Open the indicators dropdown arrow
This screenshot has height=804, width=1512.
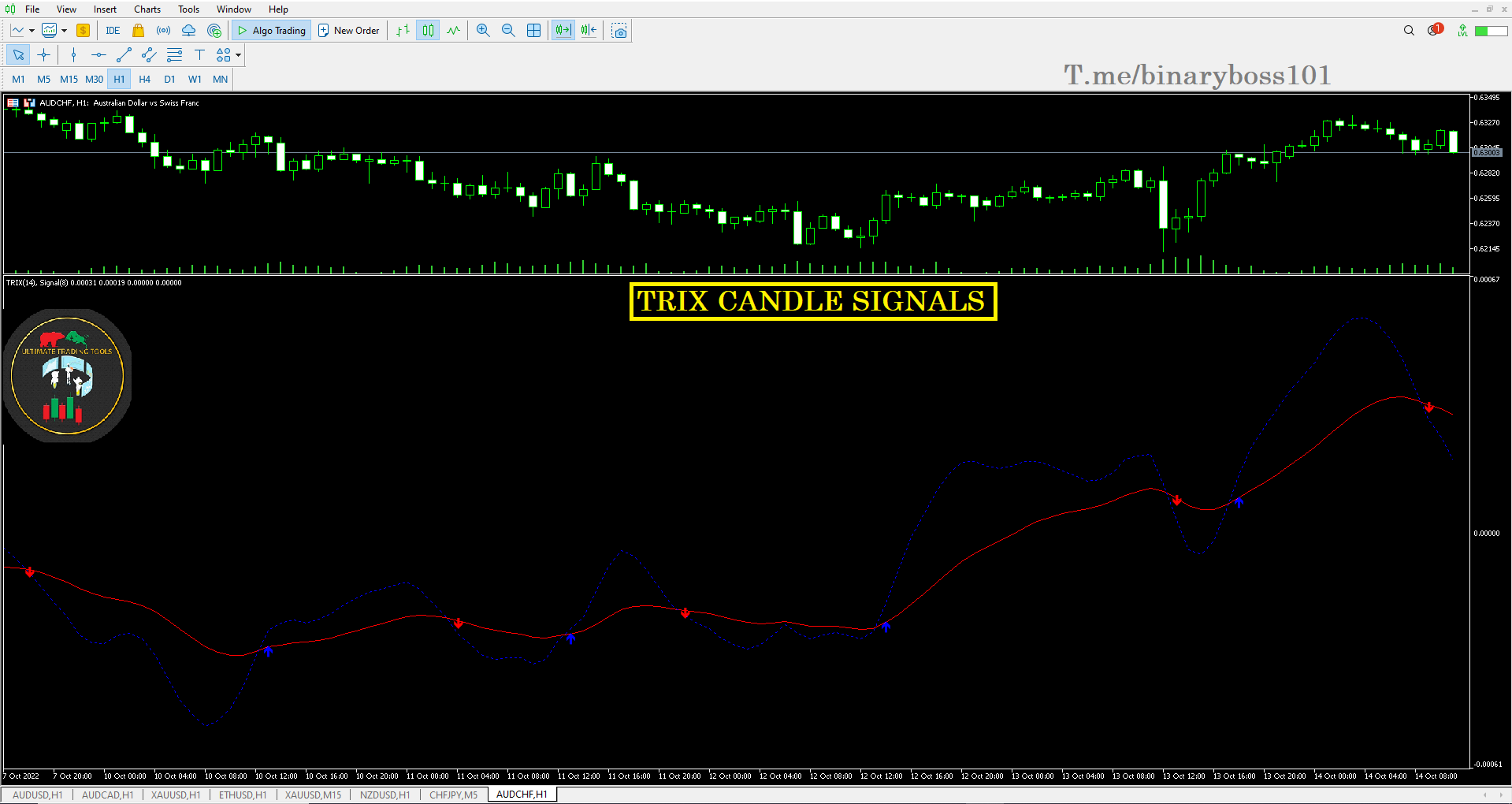61,30
